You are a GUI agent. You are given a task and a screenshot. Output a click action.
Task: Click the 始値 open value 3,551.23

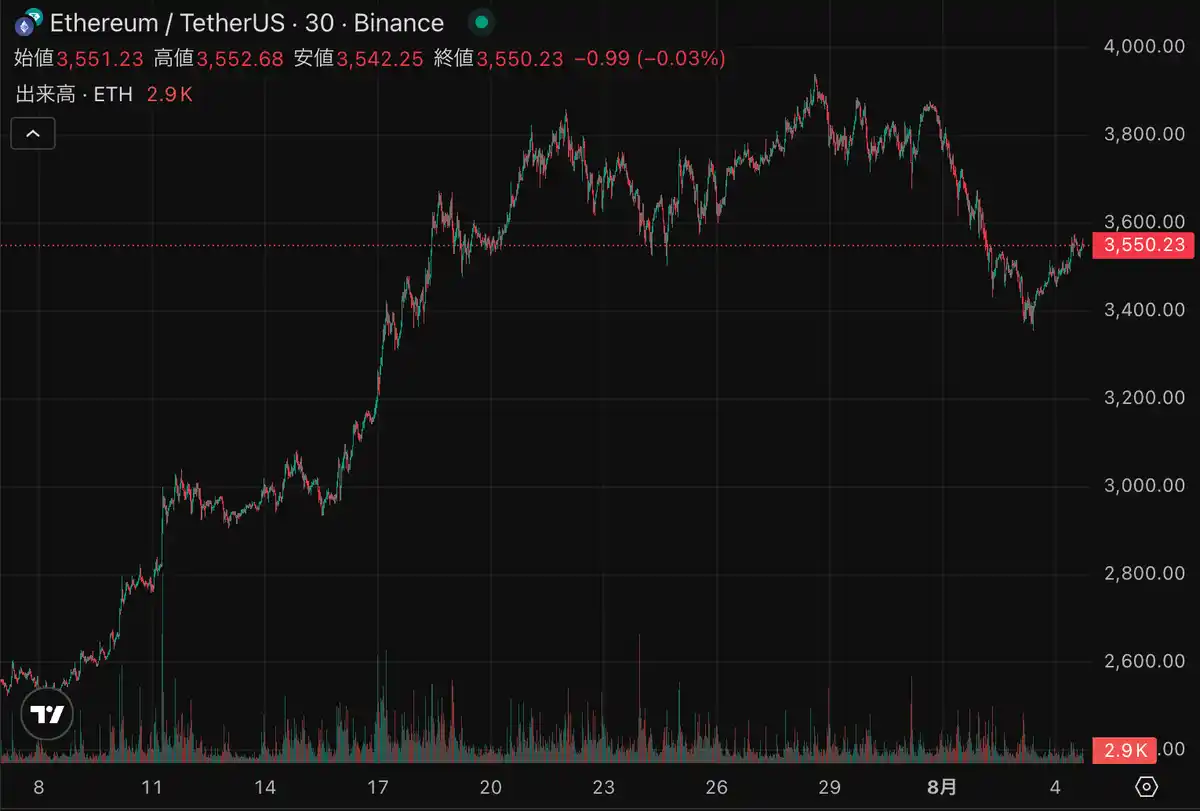[x=100, y=59]
